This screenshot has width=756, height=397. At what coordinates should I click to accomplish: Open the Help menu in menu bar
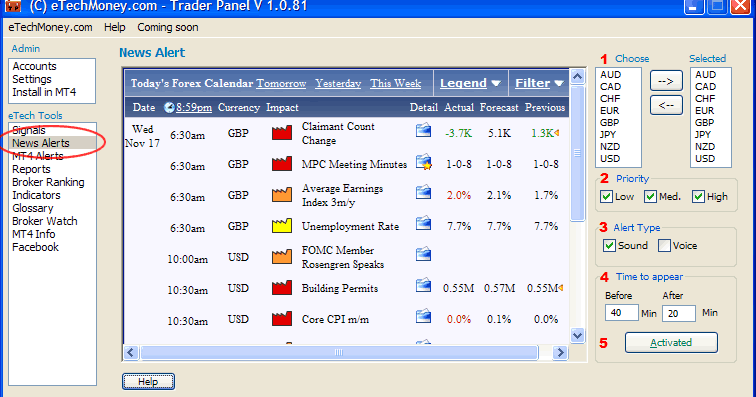coord(115,27)
